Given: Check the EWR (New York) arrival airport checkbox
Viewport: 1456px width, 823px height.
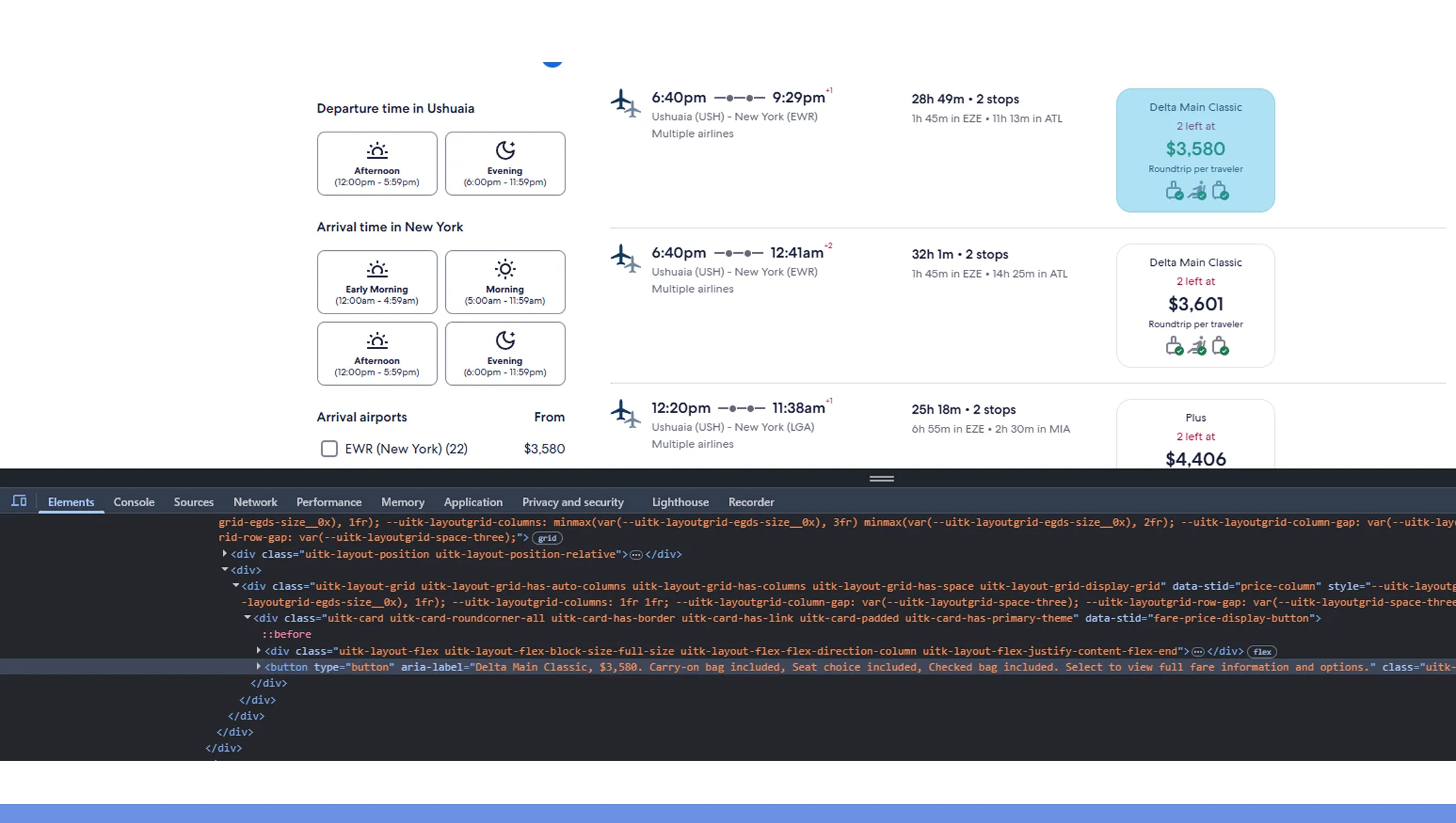Looking at the screenshot, I should pyautogui.click(x=329, y=448).
